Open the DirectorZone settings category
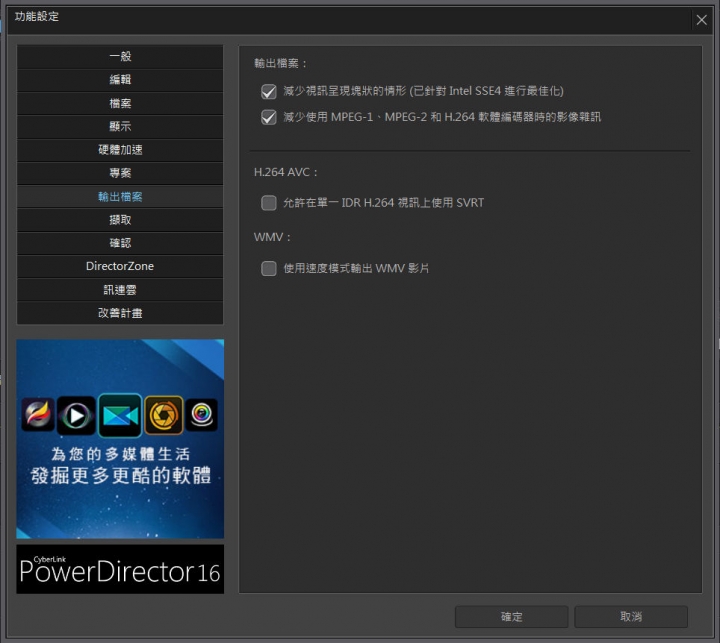Screen dimensions: 720x643 click(x=120, y=266)
